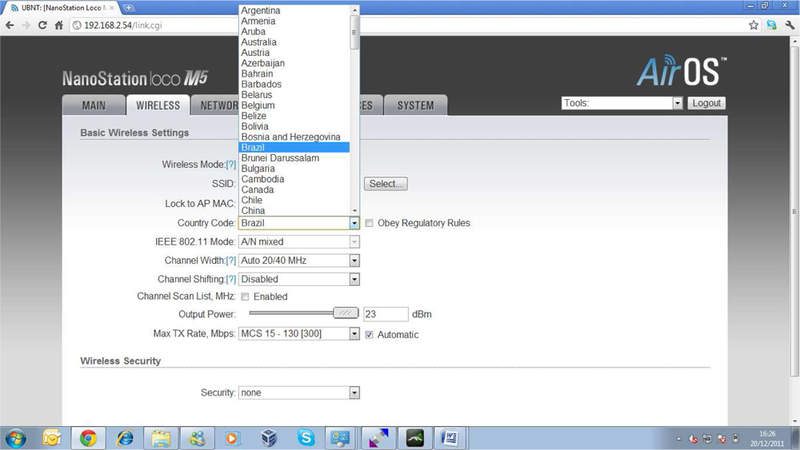
Task: Switch to the WIRELESS tab
Action: 158,105
